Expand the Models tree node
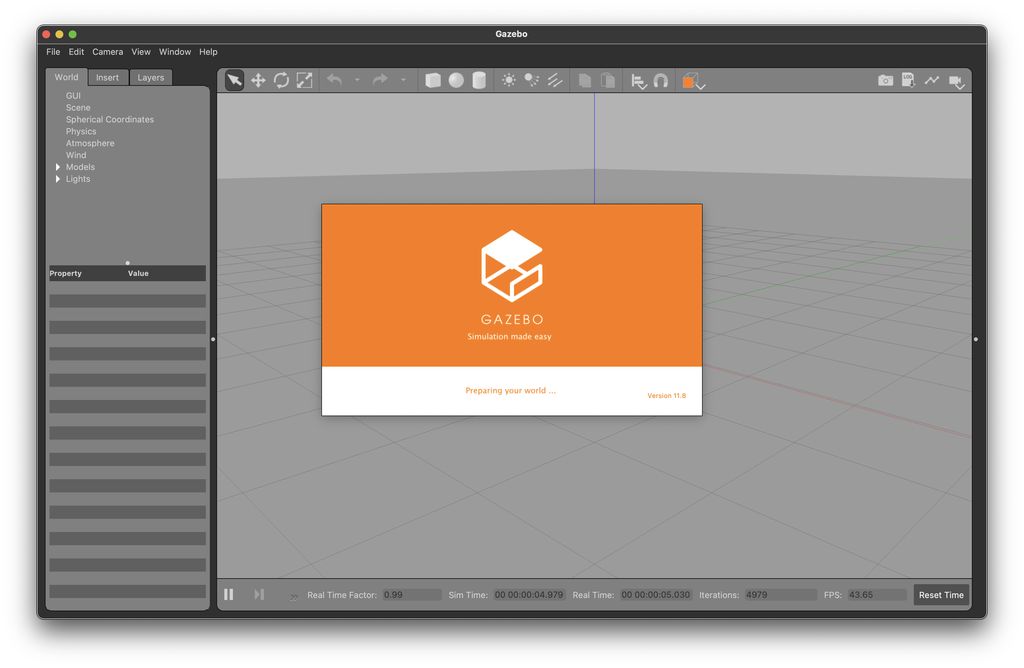 pos(58,167)
